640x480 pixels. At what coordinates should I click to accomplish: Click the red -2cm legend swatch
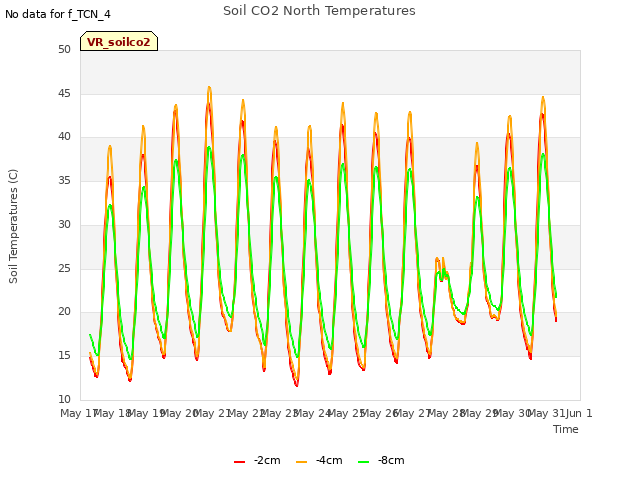[x=239, y=462]
